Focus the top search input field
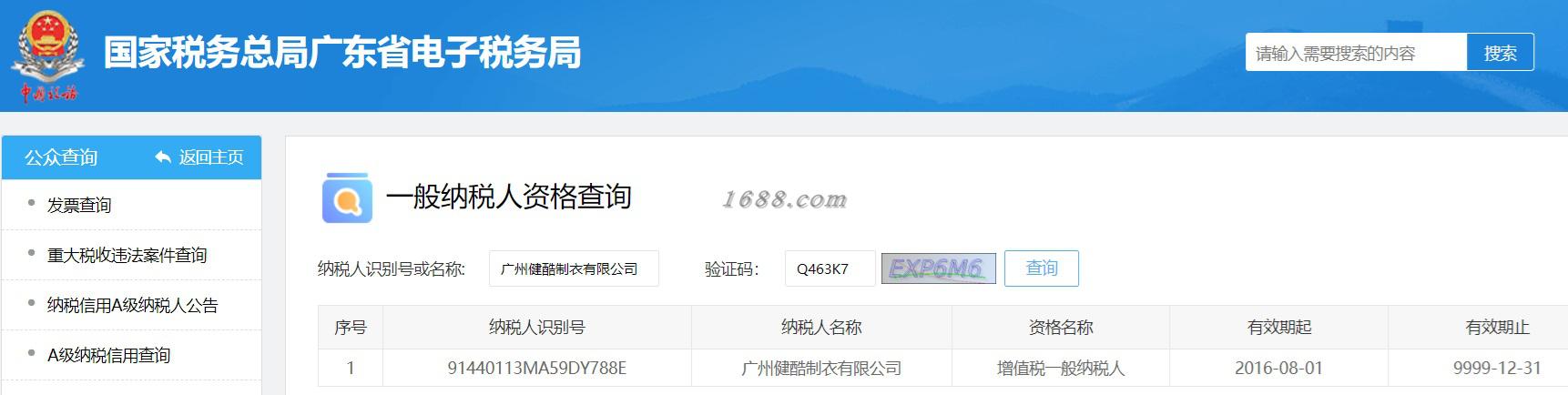Screen dimensions: 1568x395 tap(1356, 53)
